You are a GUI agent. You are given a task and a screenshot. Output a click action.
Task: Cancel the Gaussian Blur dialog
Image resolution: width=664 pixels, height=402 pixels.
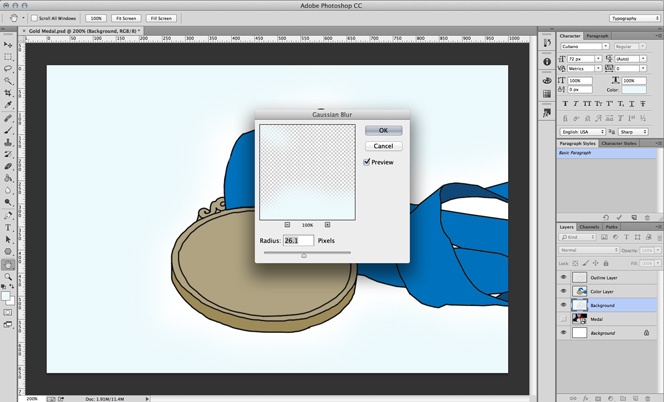coord(383,146)
